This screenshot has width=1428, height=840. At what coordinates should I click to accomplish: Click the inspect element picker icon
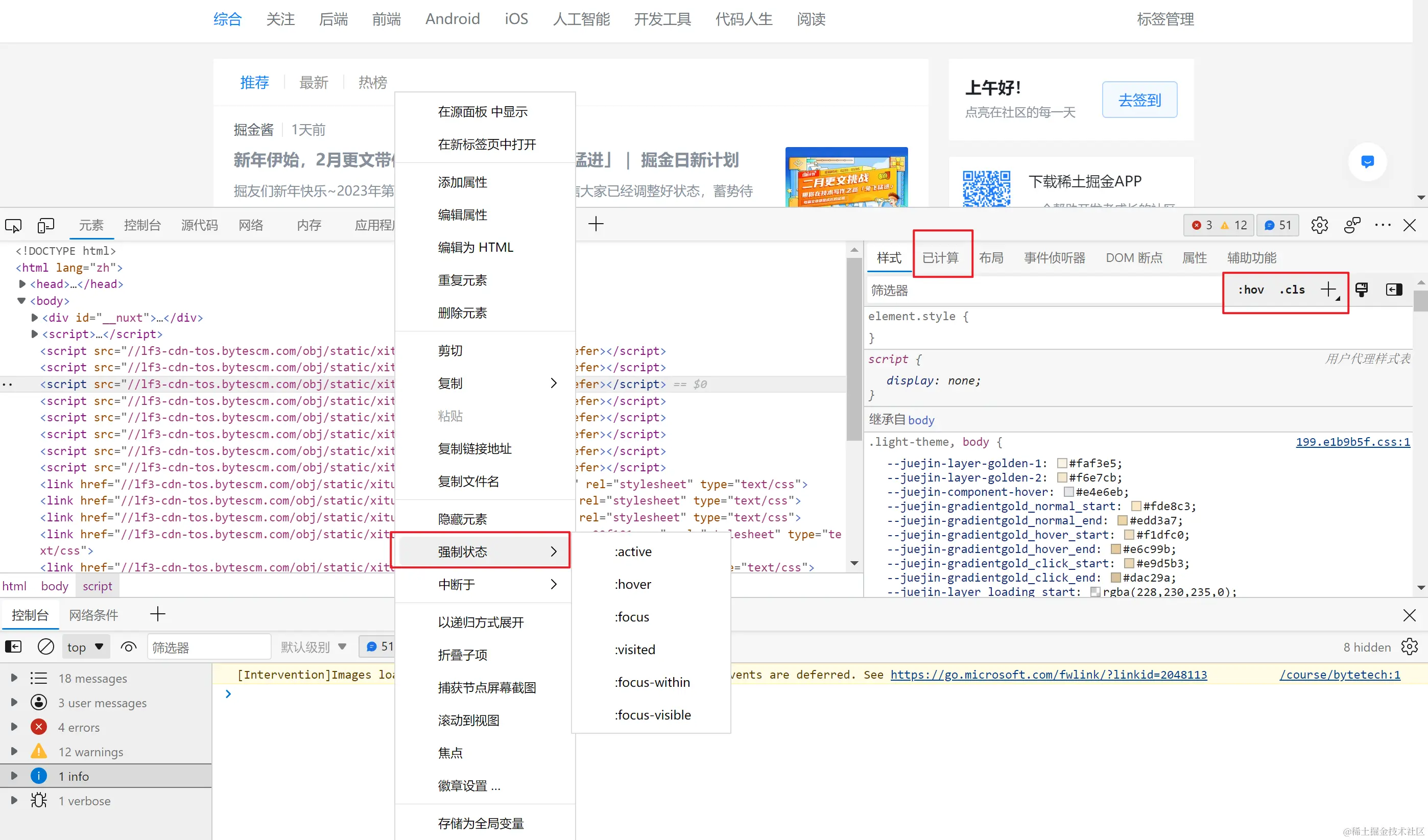(x=13, y=225)
